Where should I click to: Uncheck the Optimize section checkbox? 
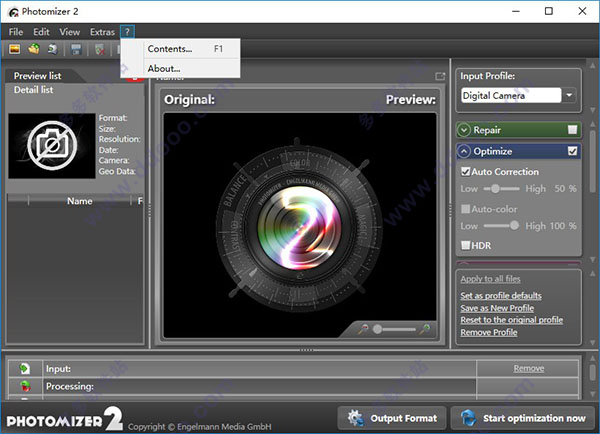tap(572, 151)
